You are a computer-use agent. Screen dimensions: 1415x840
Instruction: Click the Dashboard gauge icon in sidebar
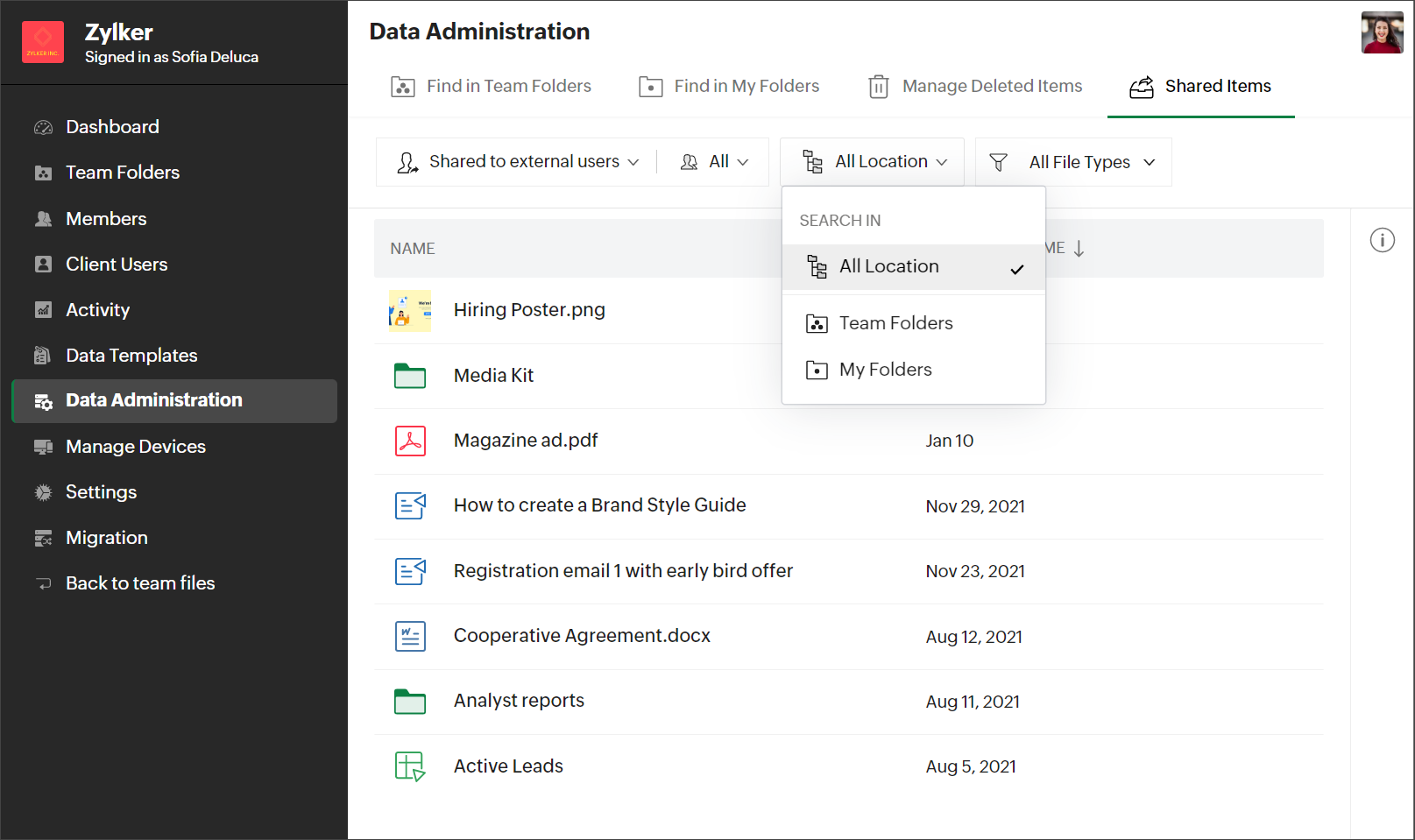[x=43, y=128]
